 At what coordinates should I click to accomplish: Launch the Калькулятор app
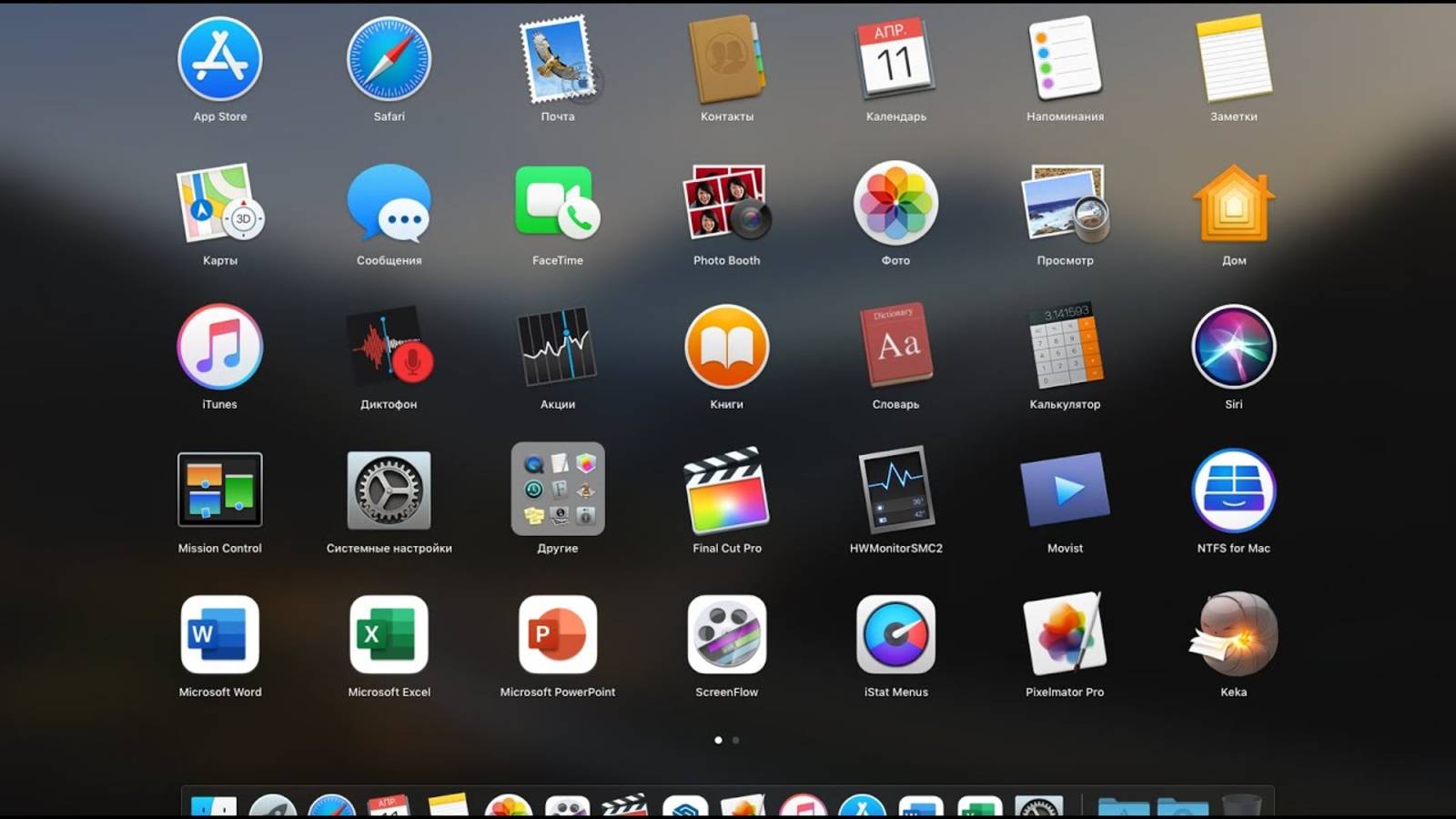tap(1063, 348)
